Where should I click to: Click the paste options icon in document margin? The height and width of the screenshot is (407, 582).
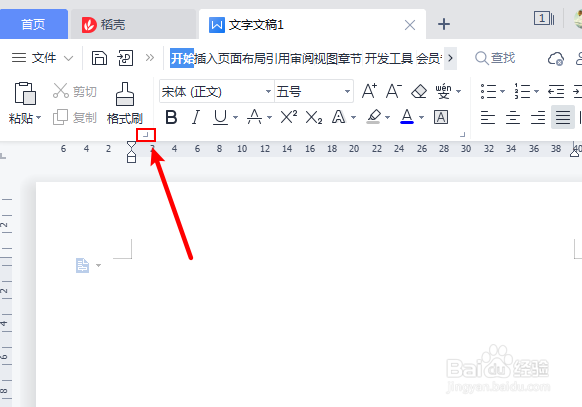[82, 265]
